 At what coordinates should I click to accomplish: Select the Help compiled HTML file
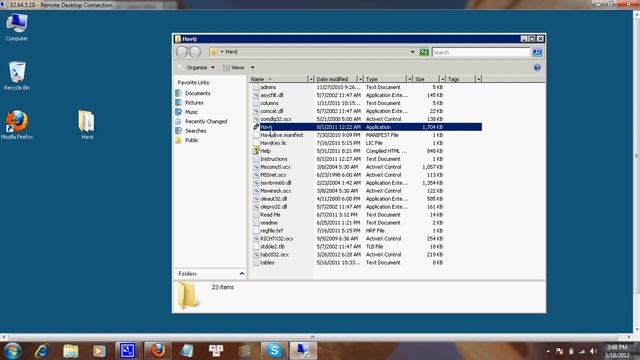pos(265,151)
